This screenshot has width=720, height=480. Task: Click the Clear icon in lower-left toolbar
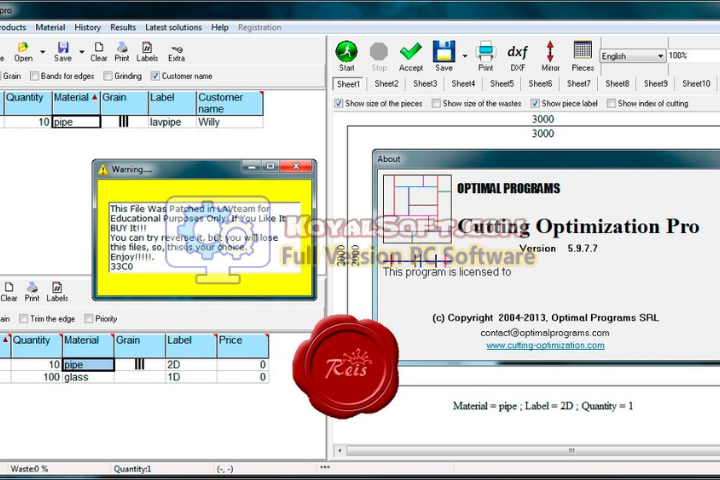(9, 287)
